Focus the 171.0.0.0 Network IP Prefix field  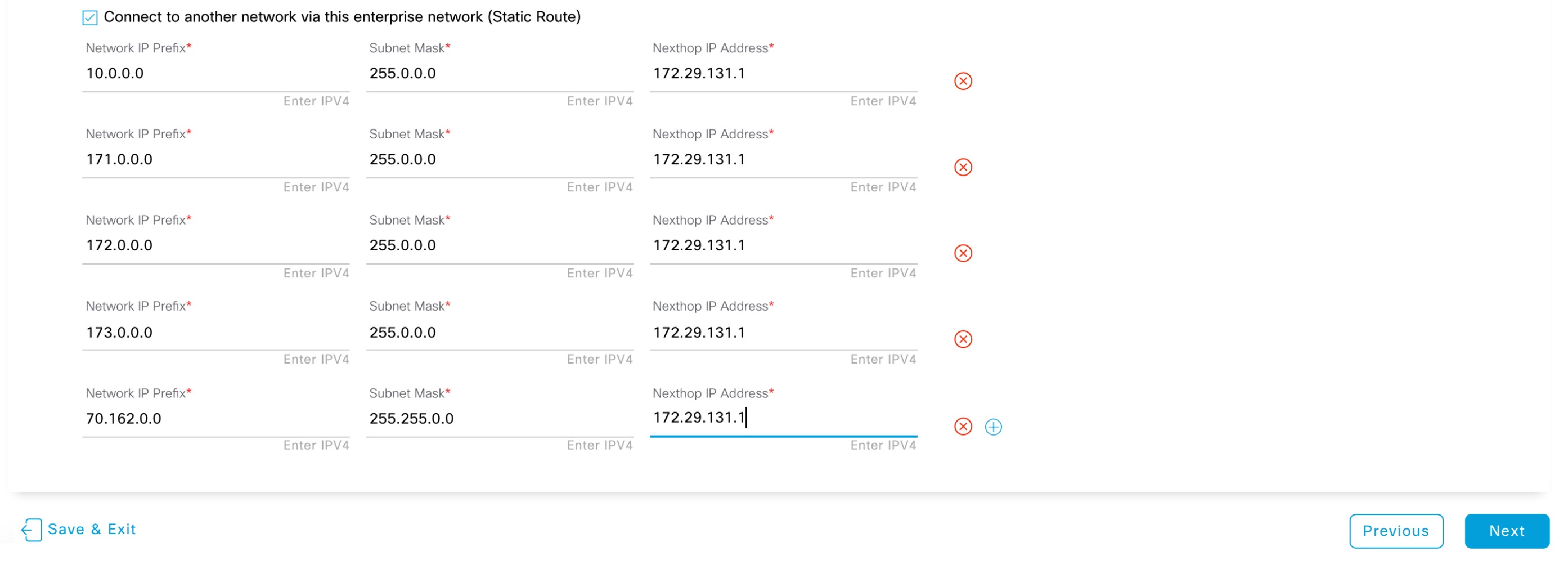pos(215,160)
